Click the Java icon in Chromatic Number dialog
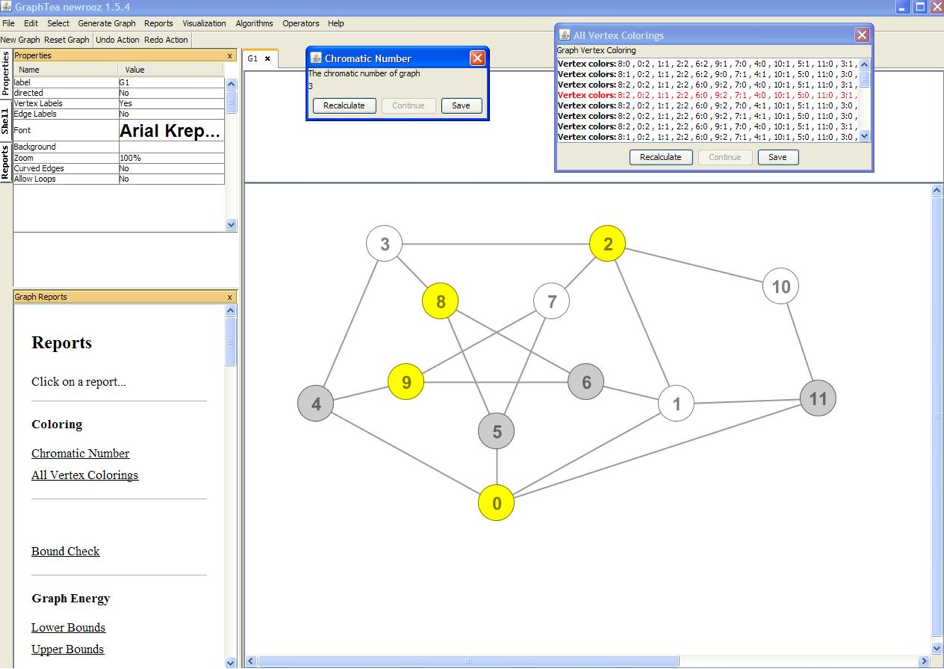 [316, 58]
